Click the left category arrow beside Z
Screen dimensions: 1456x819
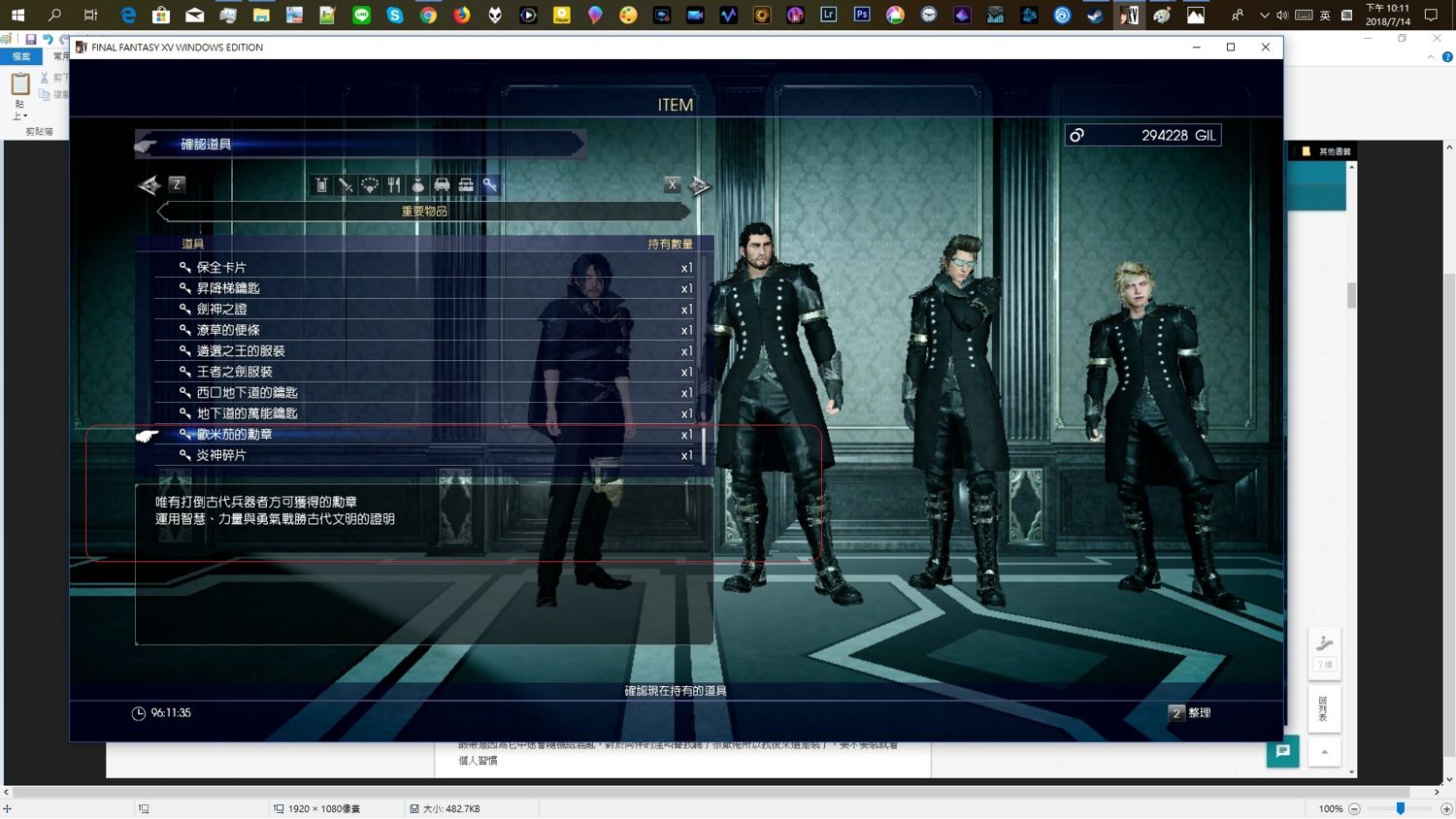(x=149, y=185)
